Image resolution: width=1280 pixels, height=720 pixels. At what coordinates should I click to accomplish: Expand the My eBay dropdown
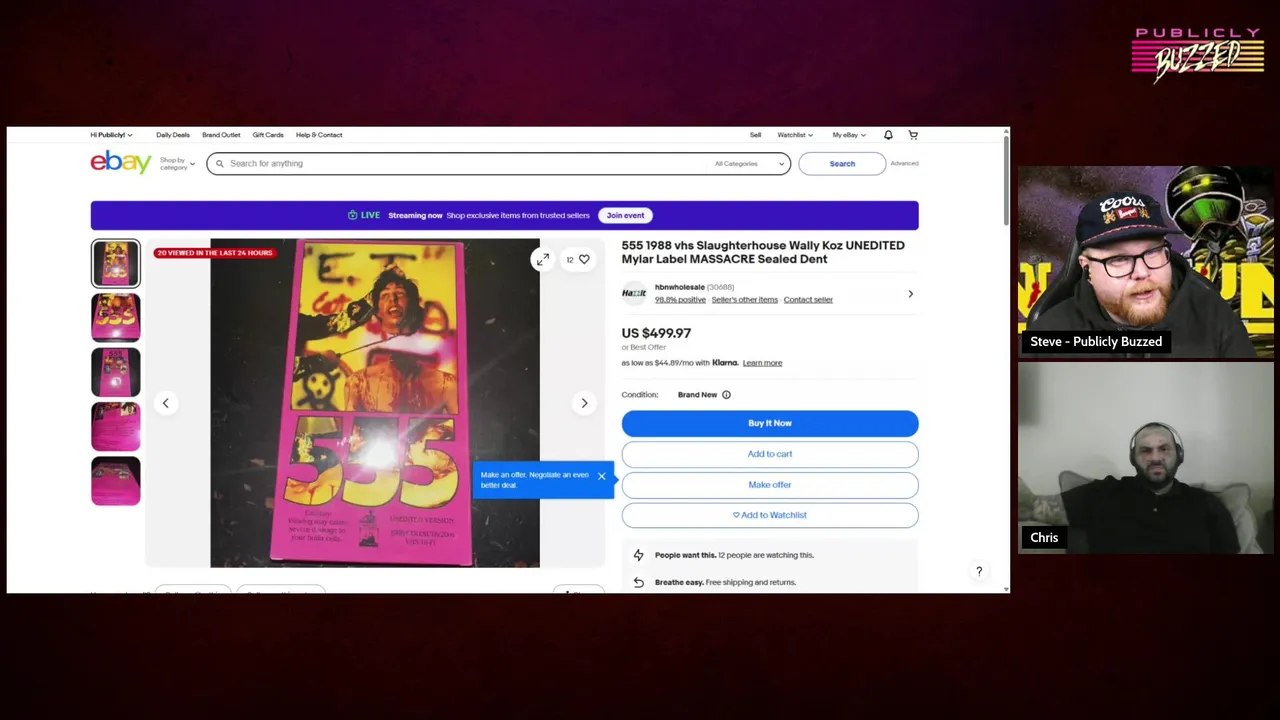tap(849, 135)
